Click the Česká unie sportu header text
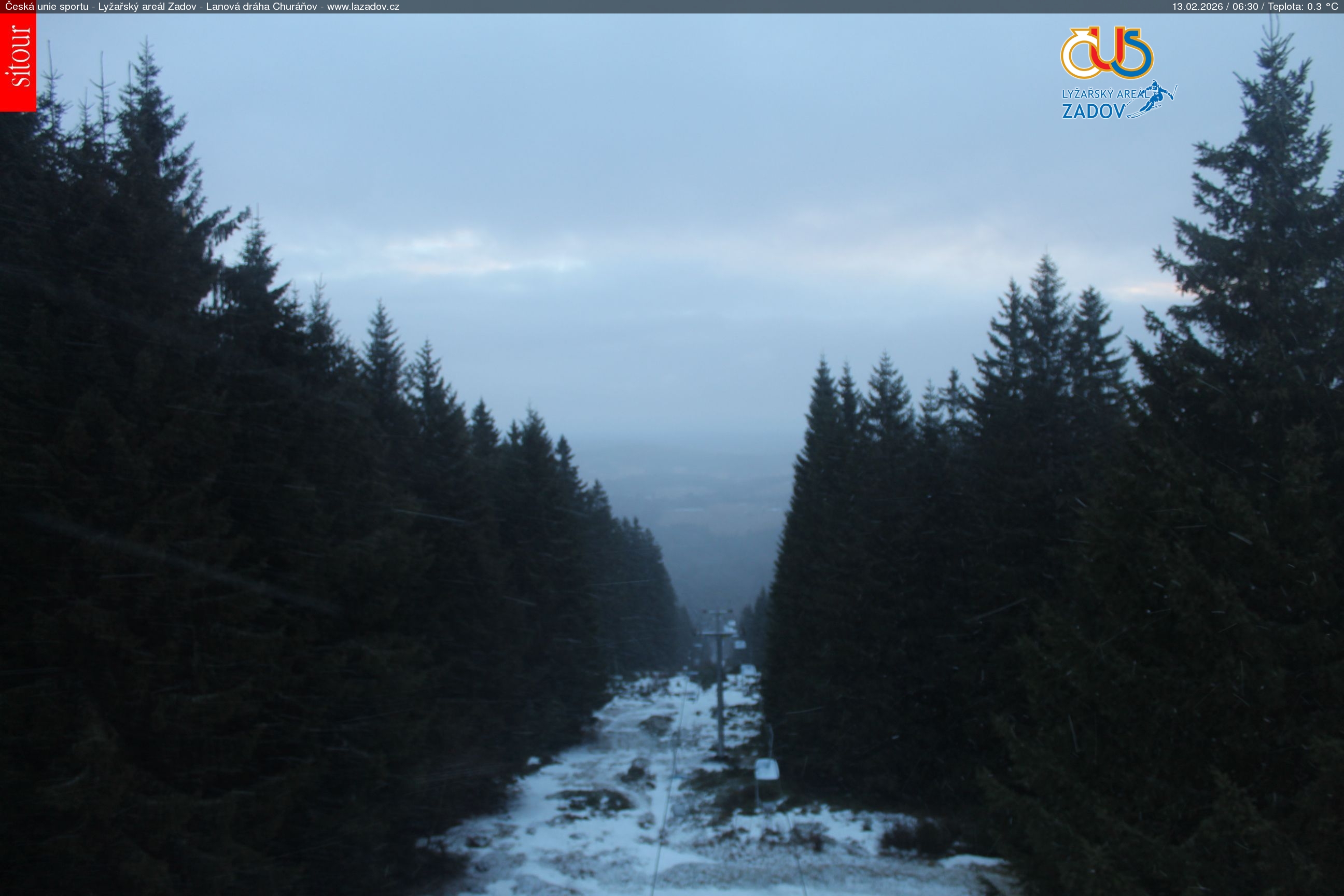This screenshot has width=1344, height=896. [x=47, y=7]
